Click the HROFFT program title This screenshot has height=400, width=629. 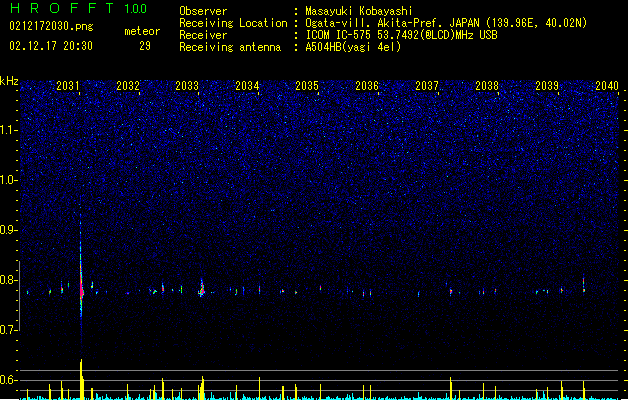[x=62, y=8]
